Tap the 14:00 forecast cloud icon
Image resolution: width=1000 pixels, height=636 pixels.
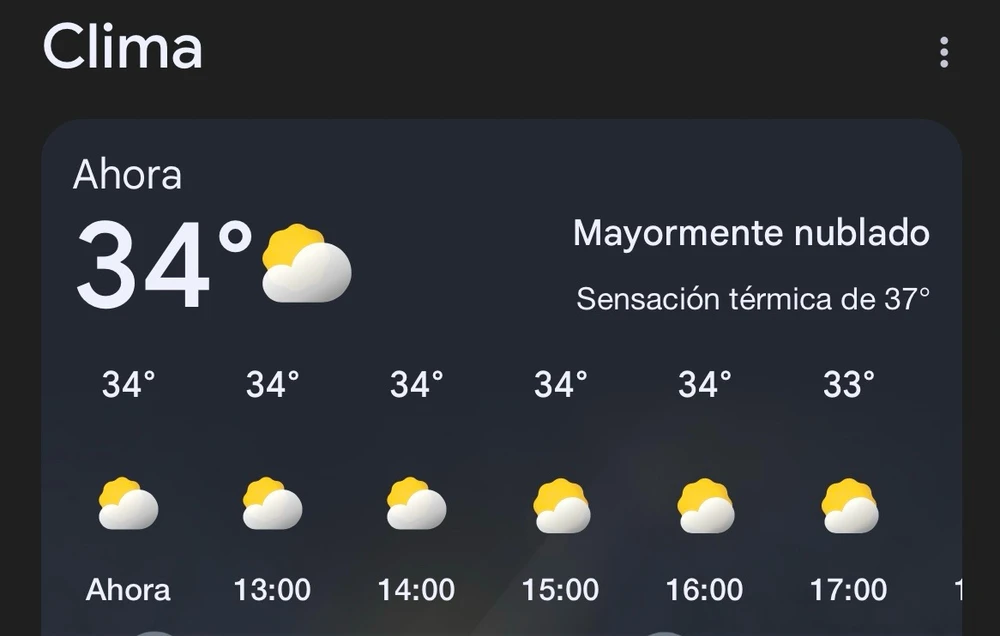click(416, 504)
